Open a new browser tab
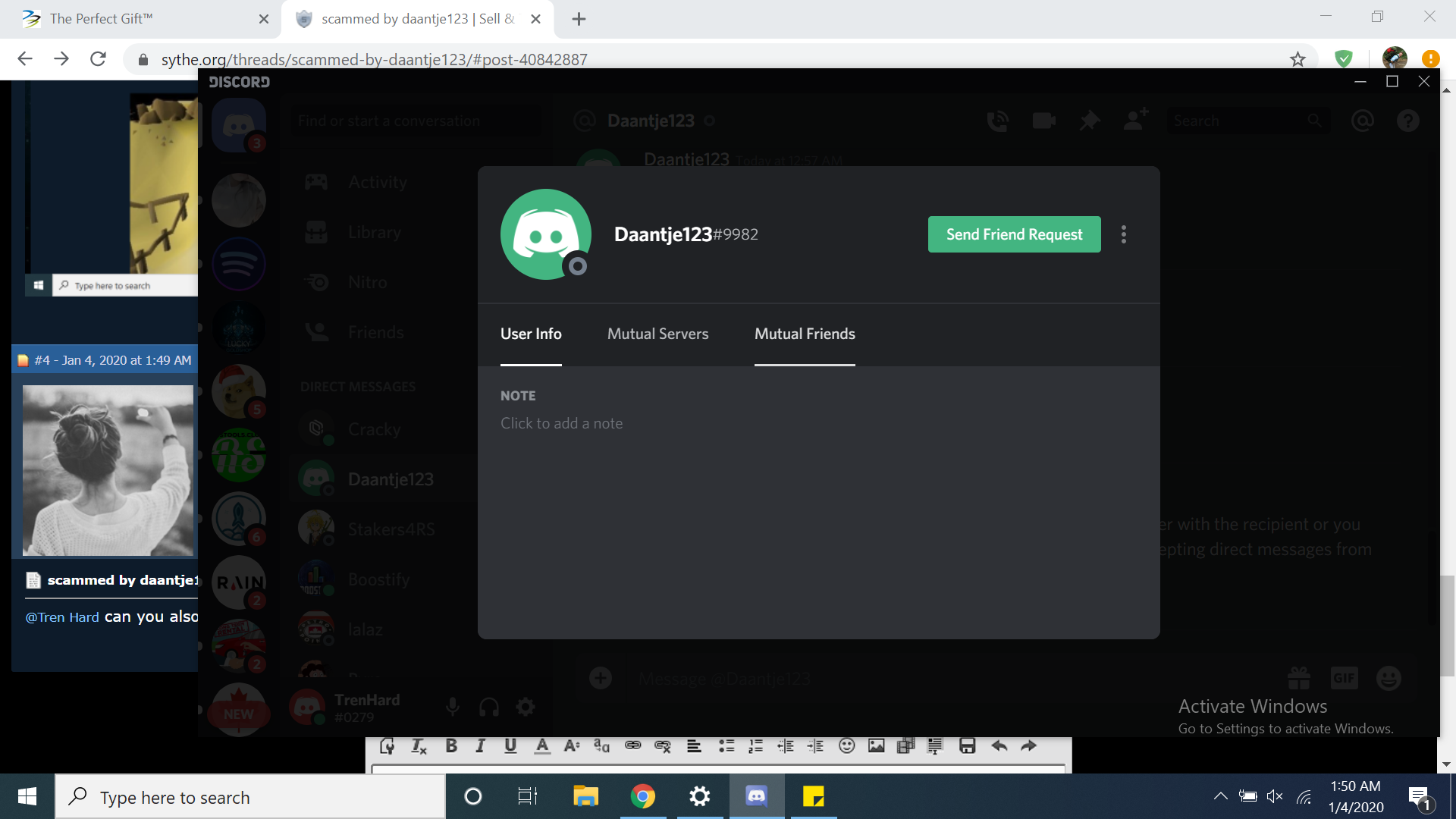The width and height of the screenshot is (1456, 819). pyautogui.click(x=579, y=19)
